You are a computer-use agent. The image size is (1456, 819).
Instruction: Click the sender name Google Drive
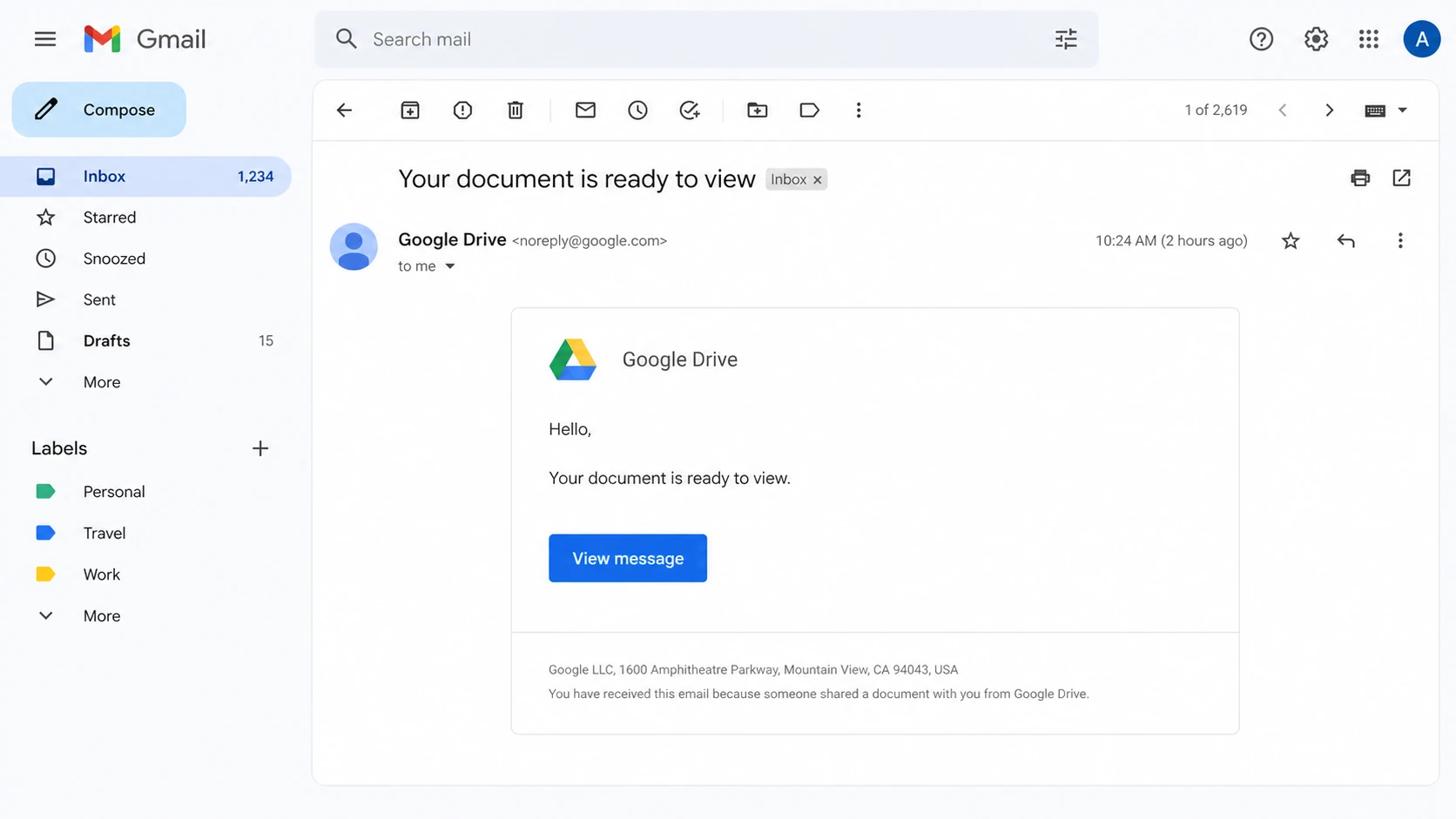coord(452,239)
